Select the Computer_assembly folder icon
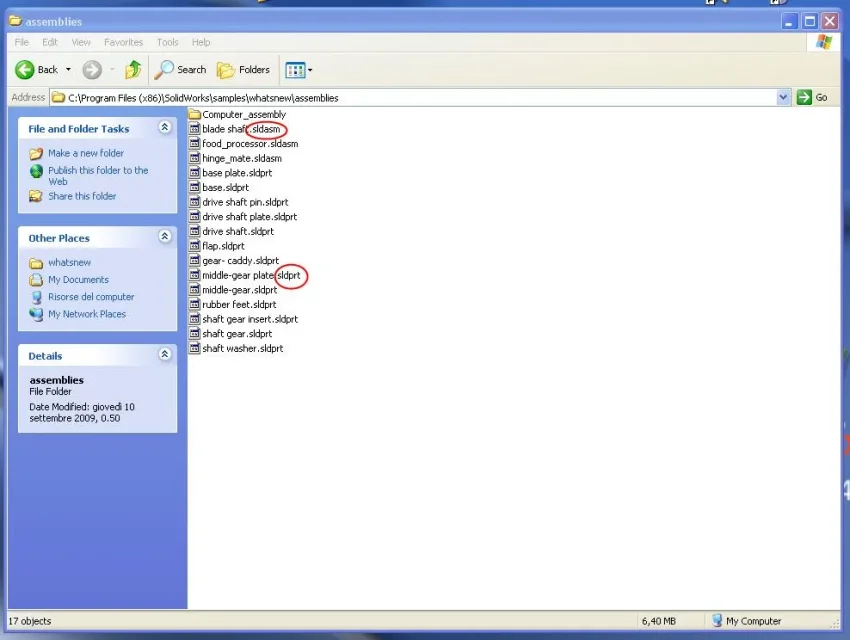Screen dimensions: 850x640 pyautogui.click(x=195, y=114)
